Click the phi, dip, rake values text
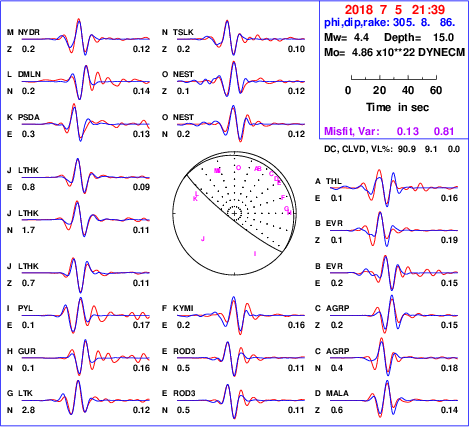The image size is (469, 427). [x=390, y=22]
